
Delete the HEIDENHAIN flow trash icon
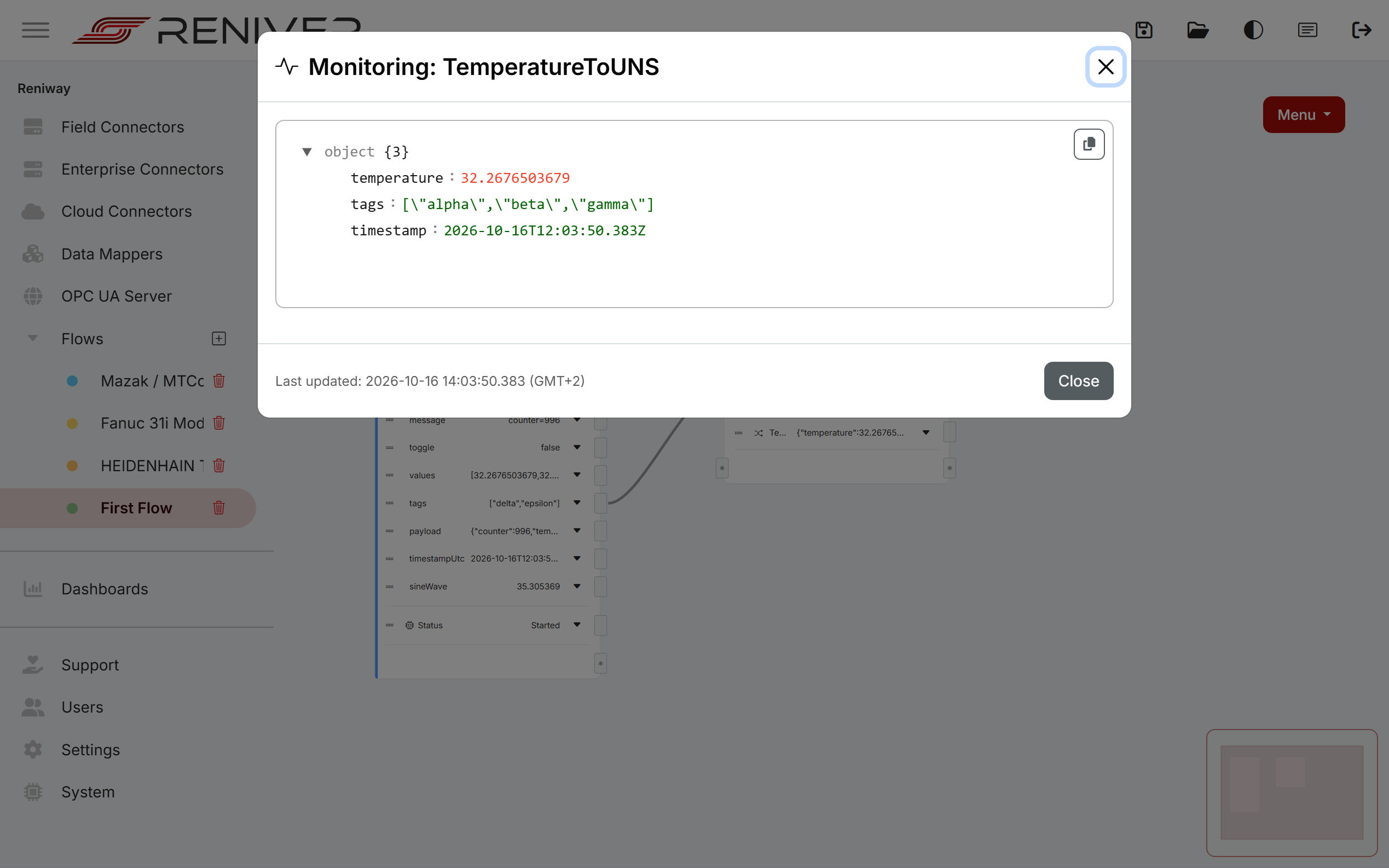(x=219, y=466)
